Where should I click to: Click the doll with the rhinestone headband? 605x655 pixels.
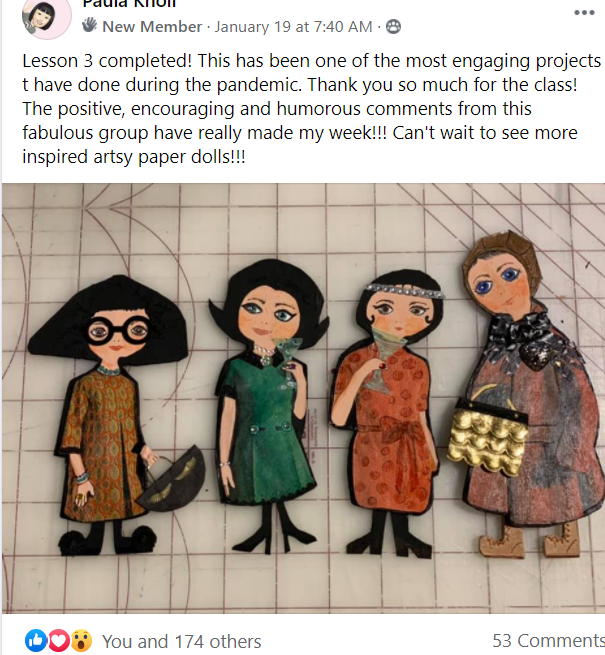coord(386,414)
